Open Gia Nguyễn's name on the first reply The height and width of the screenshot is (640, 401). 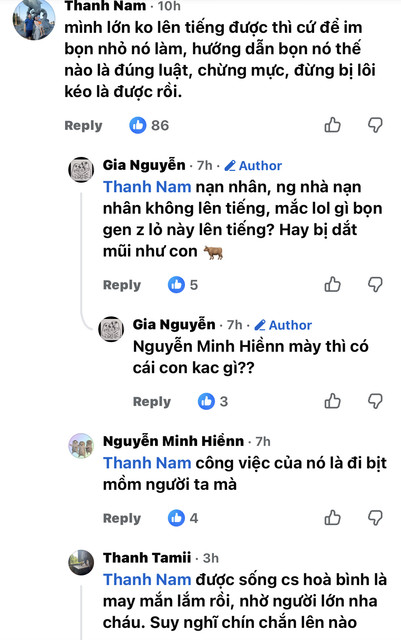(x=144, y=165)
